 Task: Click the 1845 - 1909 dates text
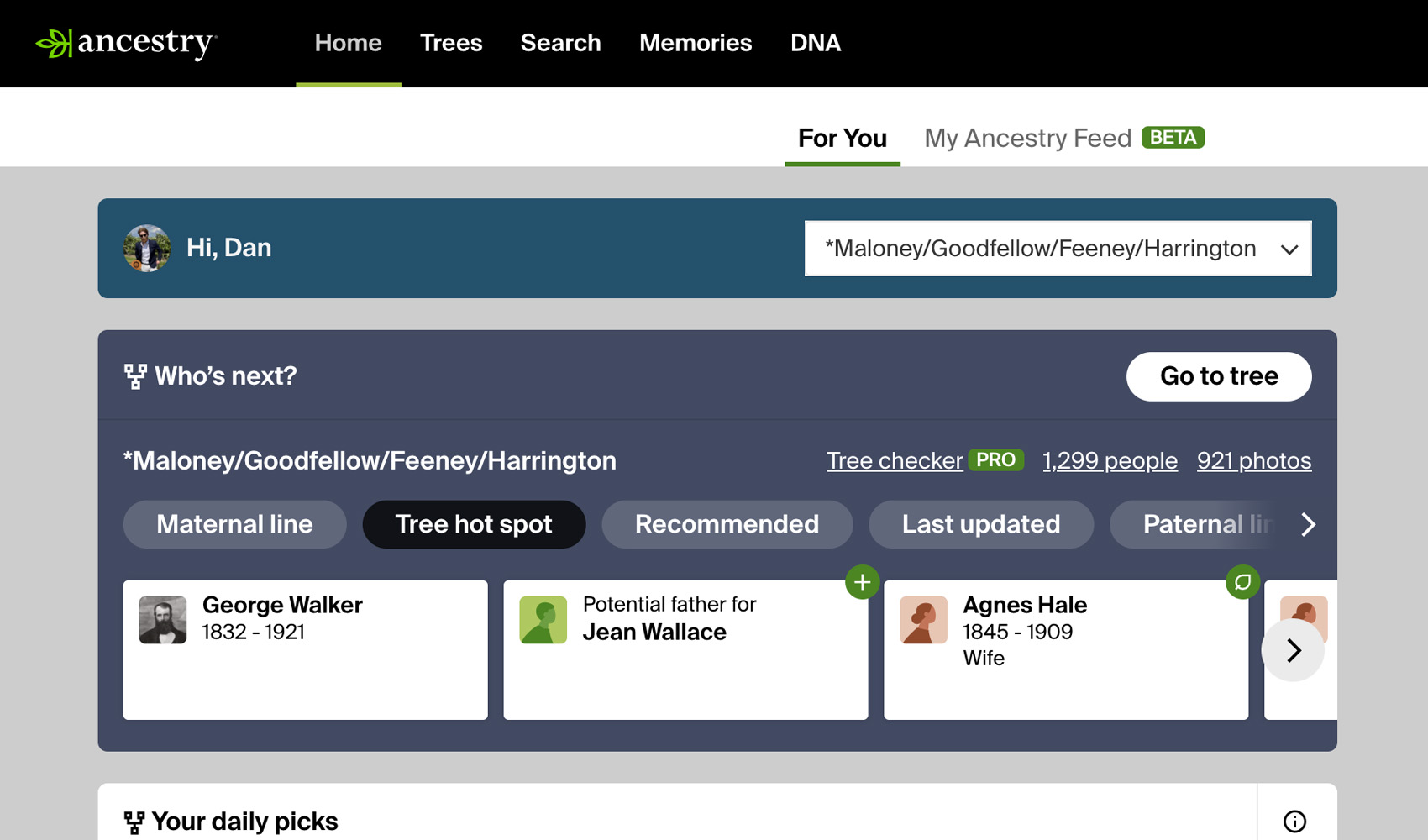[x=1018, y=632]
